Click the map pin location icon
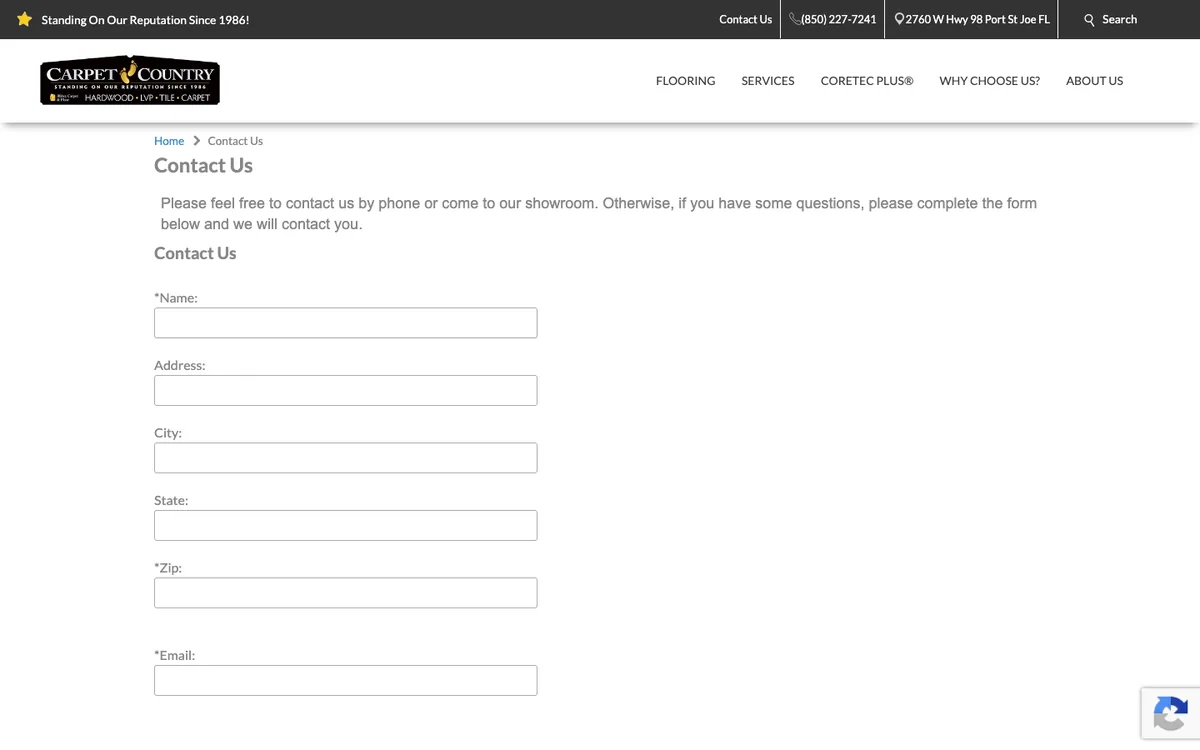 899,19
